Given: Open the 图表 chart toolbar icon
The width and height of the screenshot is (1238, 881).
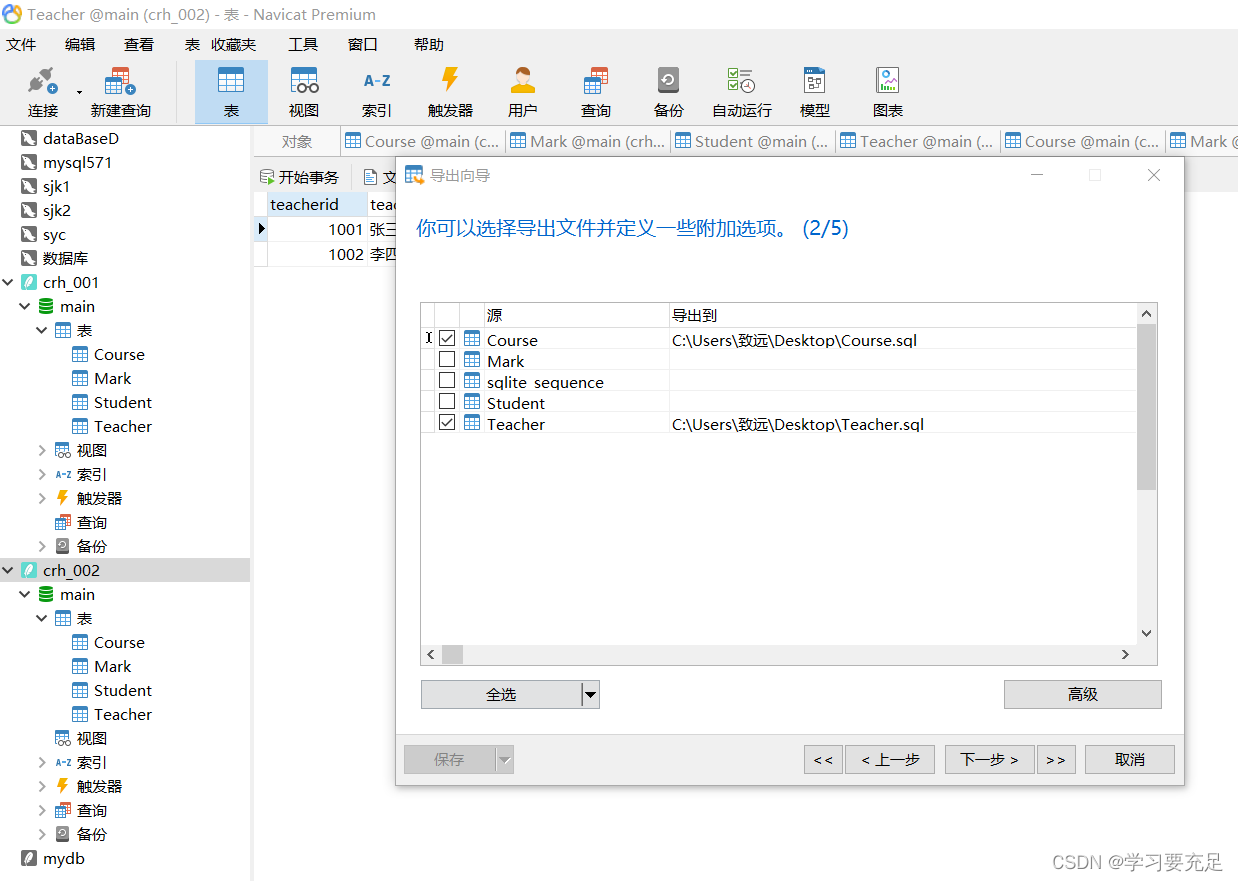Looking at the screenshot, I should coord(887,92).
